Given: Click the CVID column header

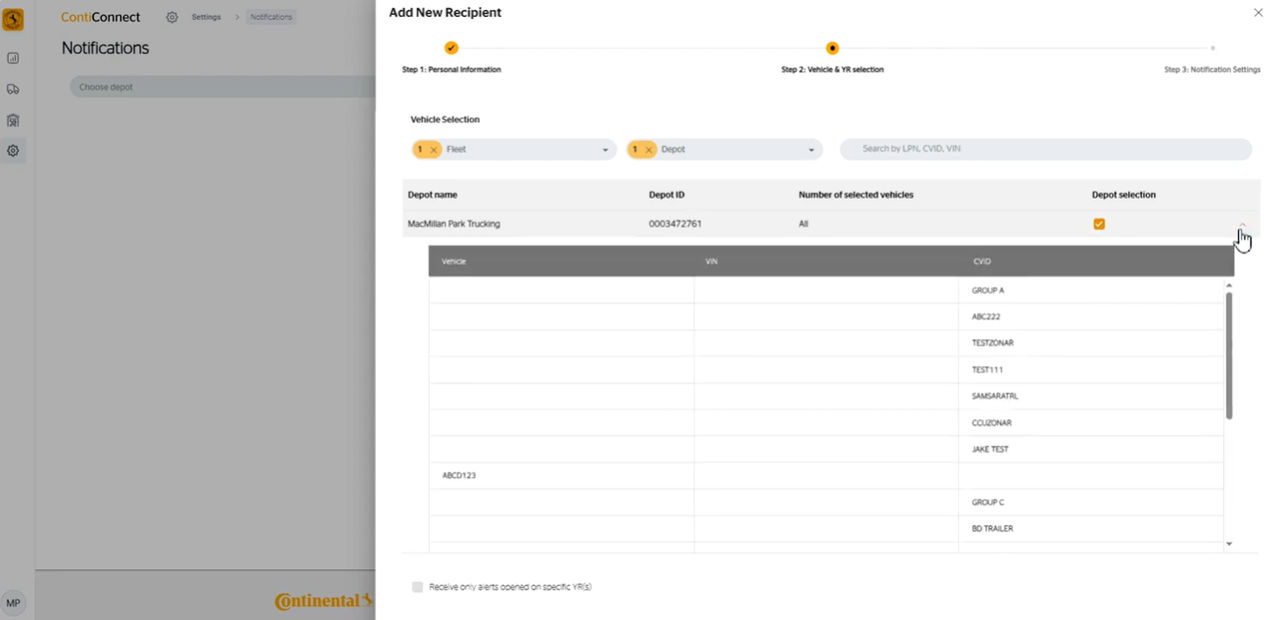Looking at the screenshot, I should tap(982, 261).
